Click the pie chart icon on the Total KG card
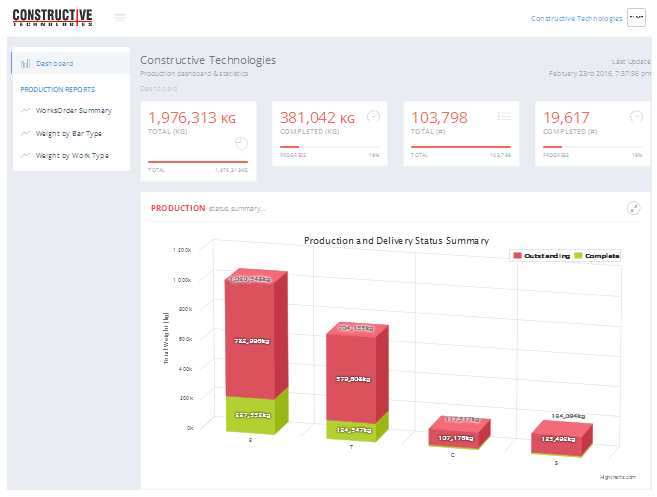Viewport: 657px width, 497px height. click(241, 144)
